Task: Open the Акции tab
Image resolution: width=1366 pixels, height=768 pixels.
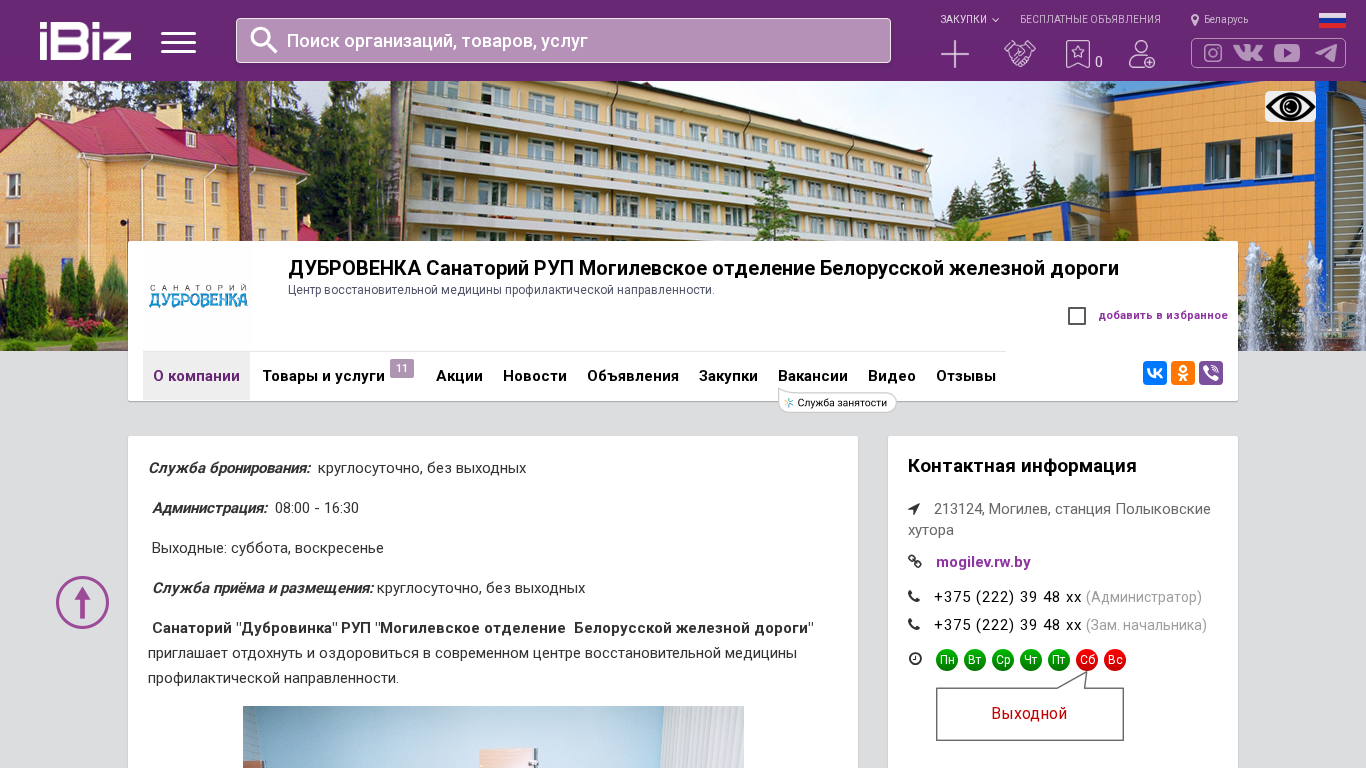Action: click(459, 376)
